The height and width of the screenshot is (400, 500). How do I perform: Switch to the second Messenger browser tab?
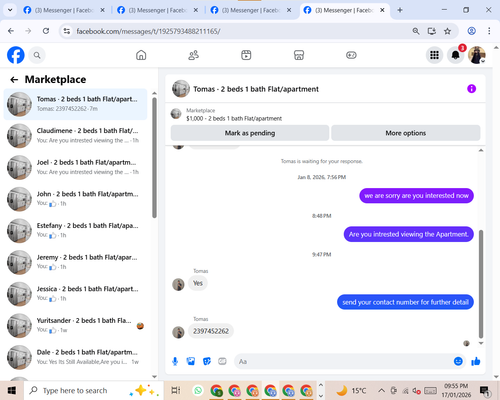point(158,10)
